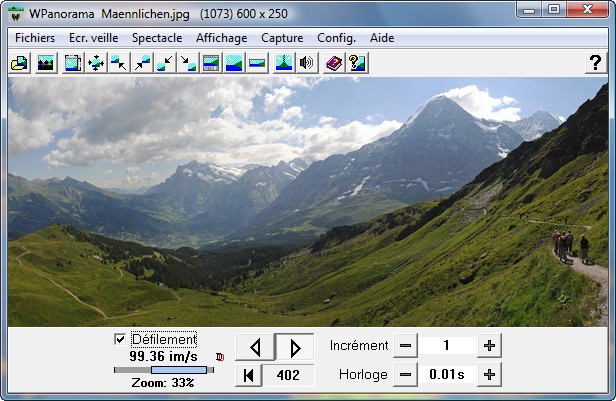Jump to start with the rewind button
The height and width of the screenshot is (401, 616).
248,375
